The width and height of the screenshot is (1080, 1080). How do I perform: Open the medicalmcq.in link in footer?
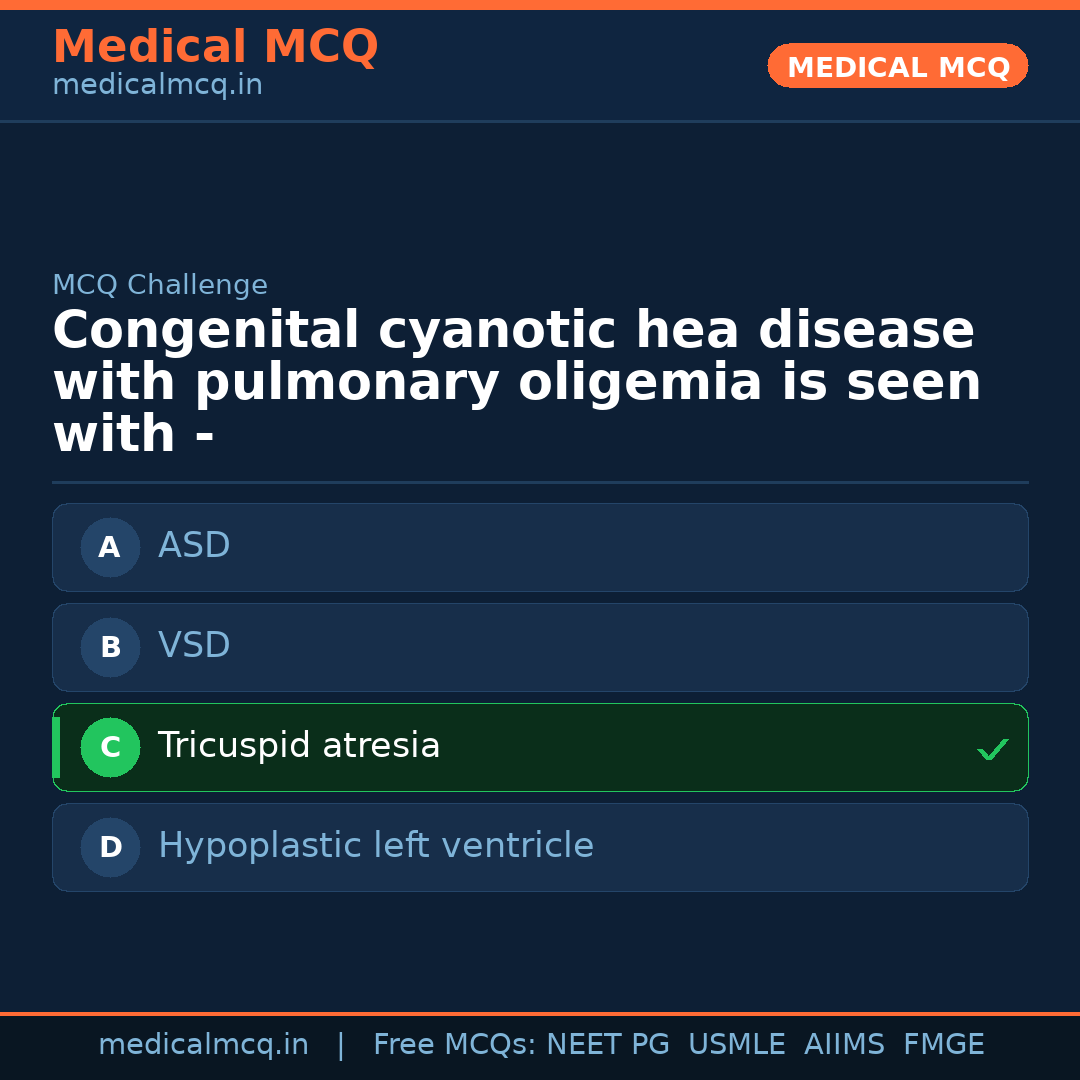[203, 1045]
